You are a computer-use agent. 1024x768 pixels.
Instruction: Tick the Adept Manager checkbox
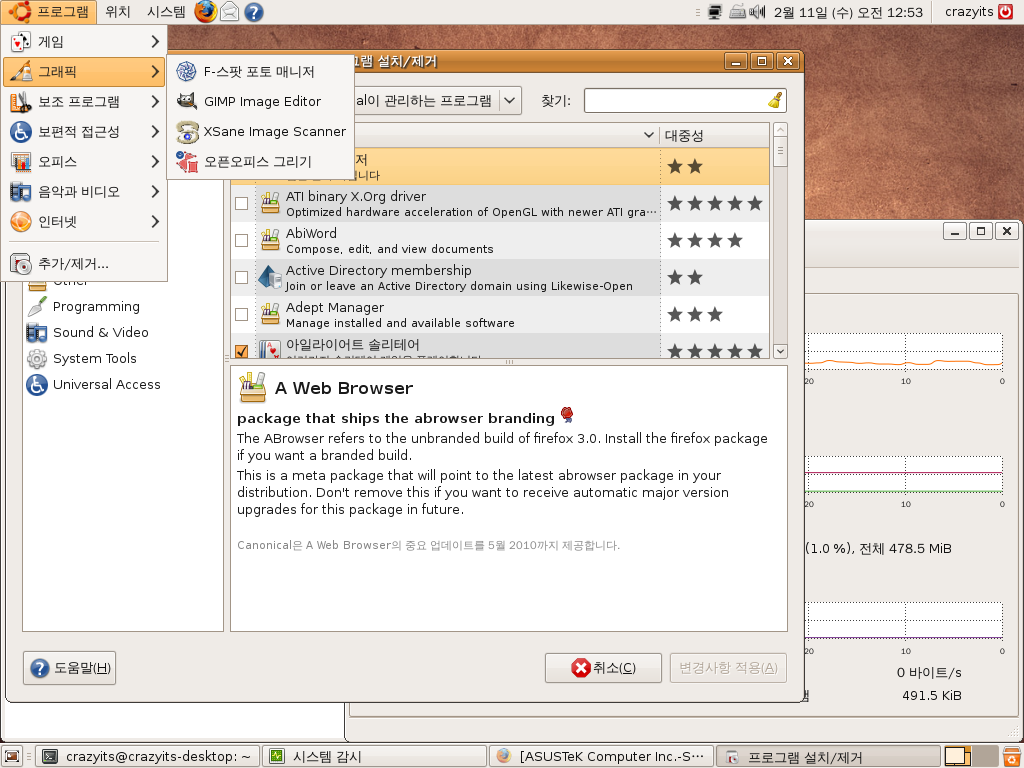point(242,315)
